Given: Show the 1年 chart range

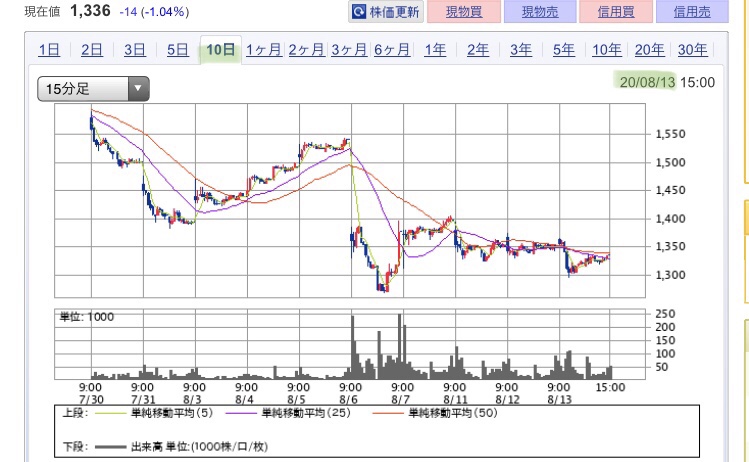Looking at the screenshot, I should click(435, 50).
